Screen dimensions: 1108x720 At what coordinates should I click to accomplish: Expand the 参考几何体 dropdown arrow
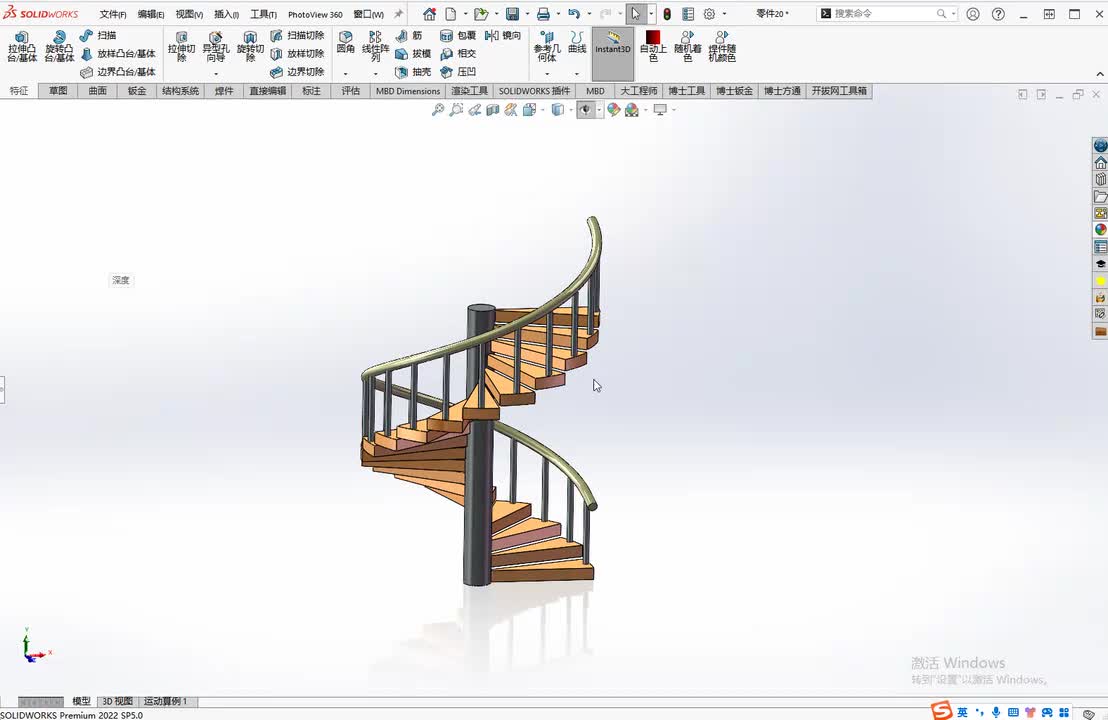coord(547,73)
